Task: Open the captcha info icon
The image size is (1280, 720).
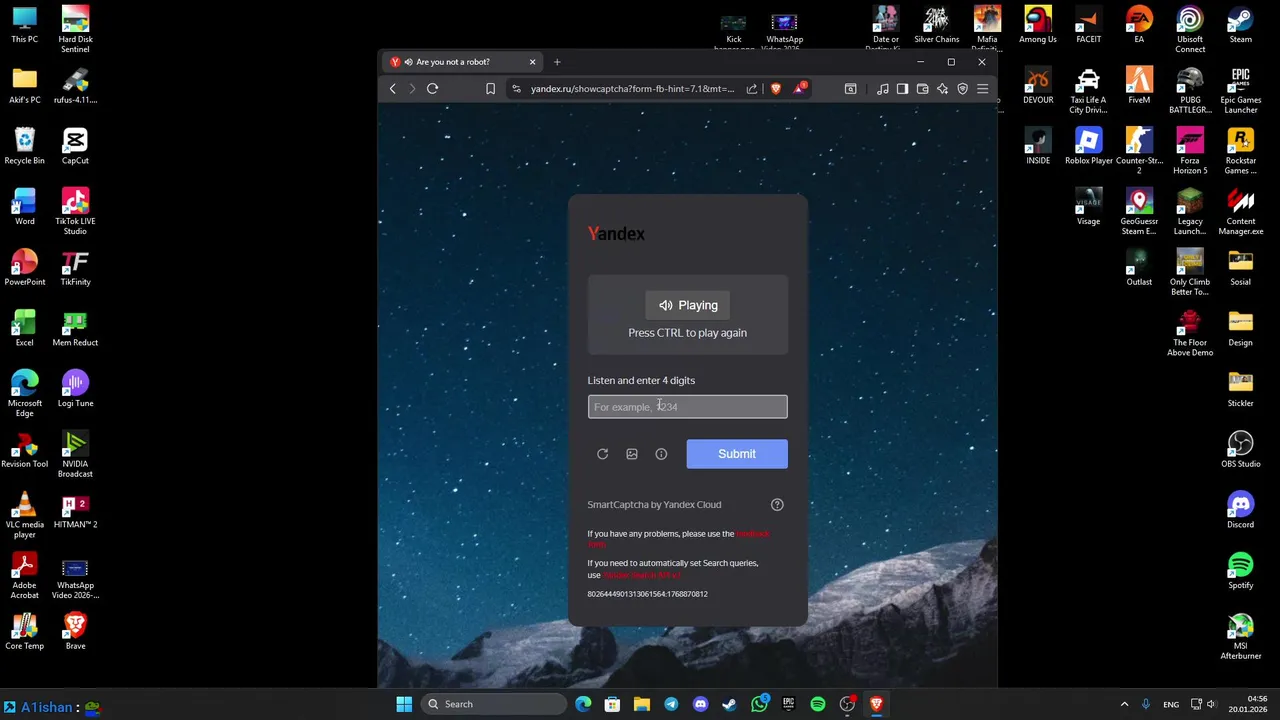Action: [x=661, y=454]
